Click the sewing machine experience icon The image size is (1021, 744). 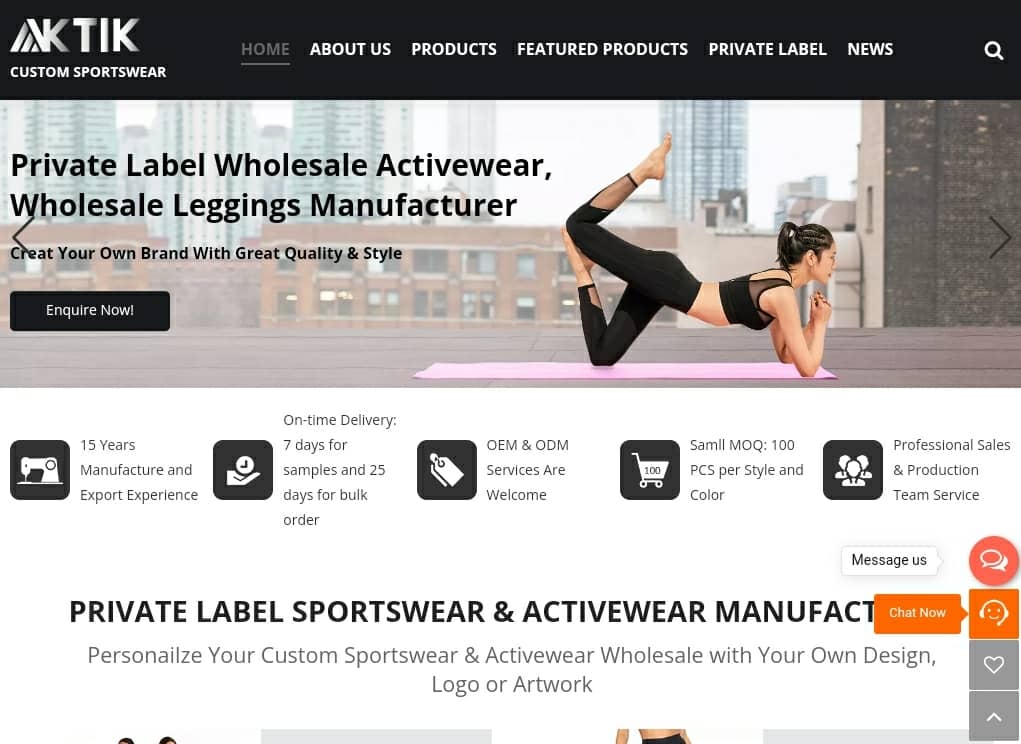coord(40,470)
